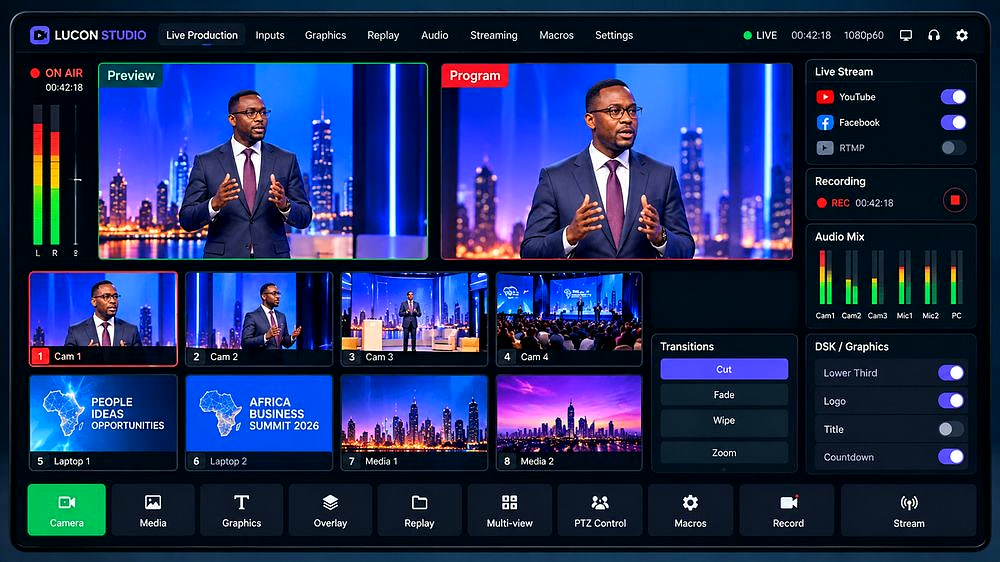Click the Stream broadcast icon button
Image resolution: width=1000 pixels, height=562 pixels.
click(x=909, y=510)
